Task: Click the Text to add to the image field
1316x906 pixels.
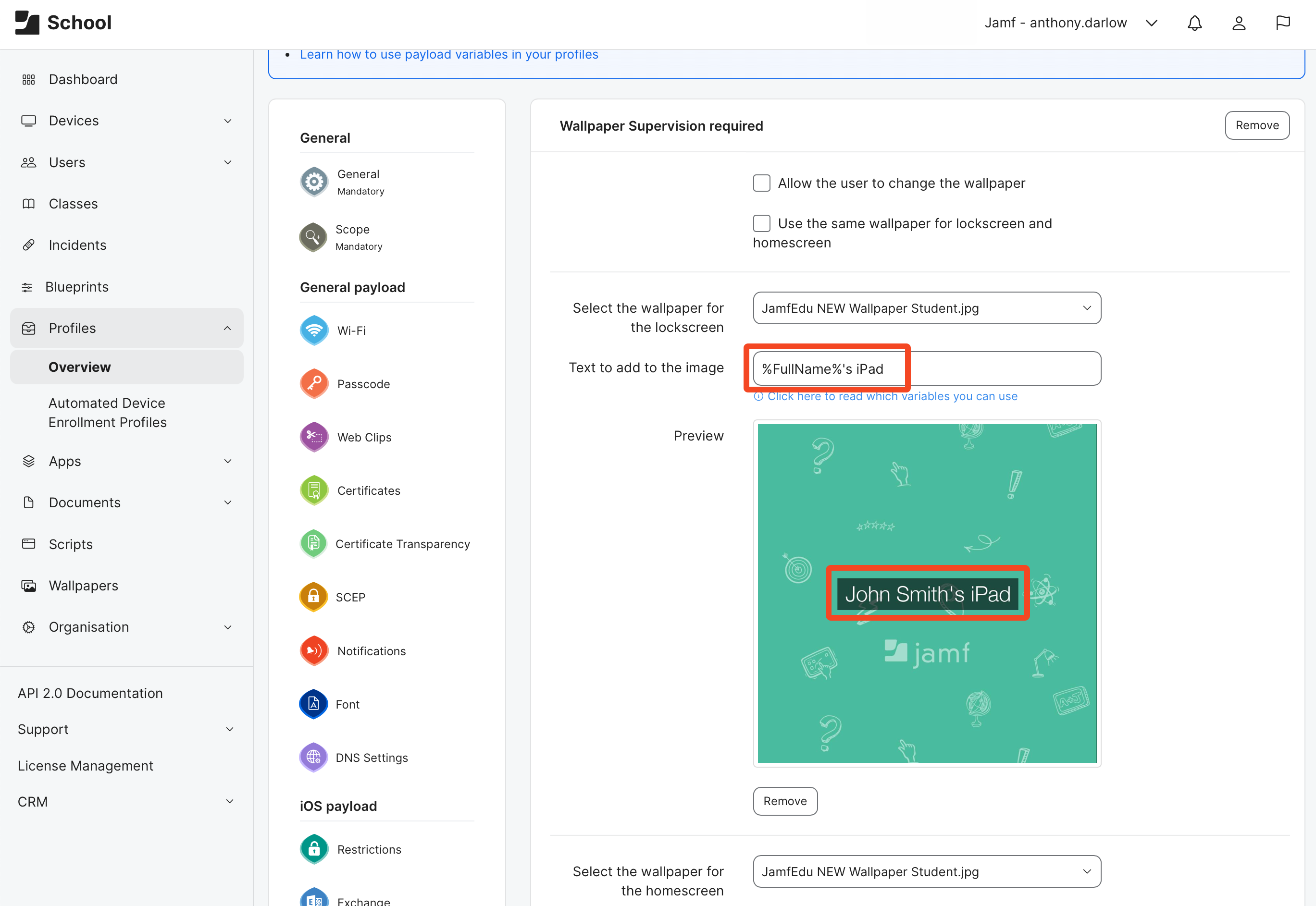Action: [927, 368]
